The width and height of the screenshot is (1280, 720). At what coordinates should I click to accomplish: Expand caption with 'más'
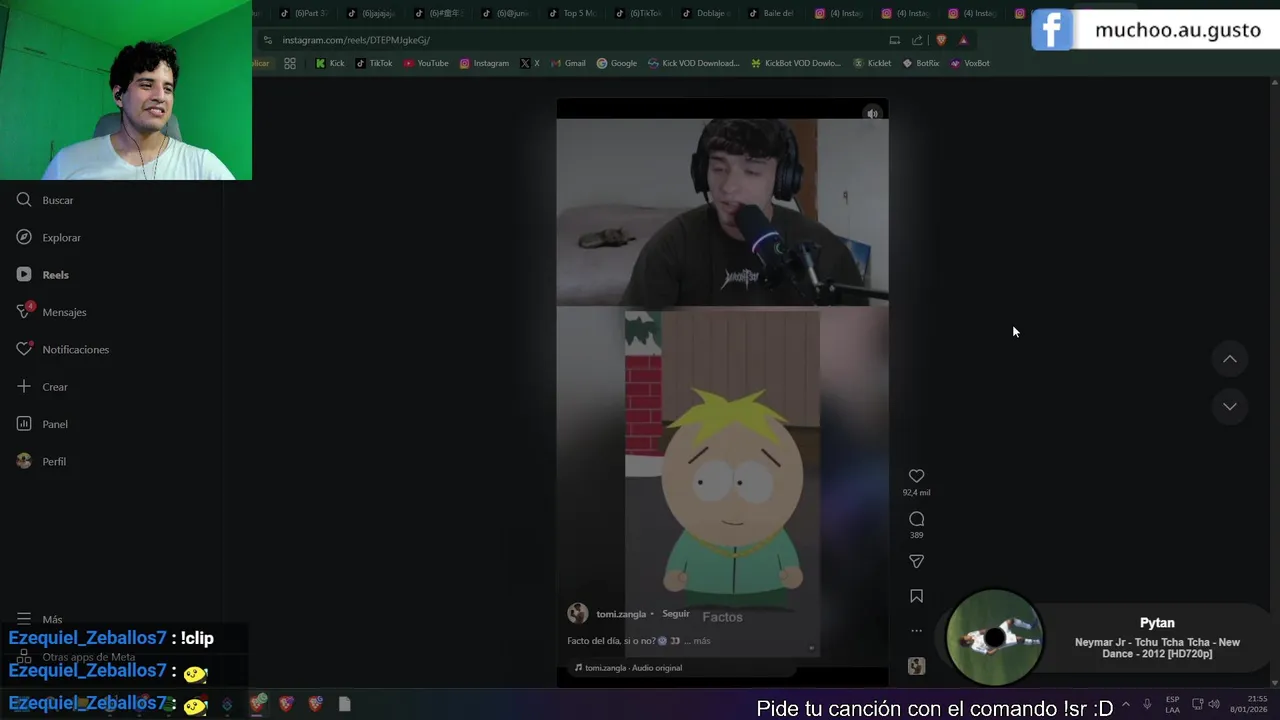click(702, 641)
